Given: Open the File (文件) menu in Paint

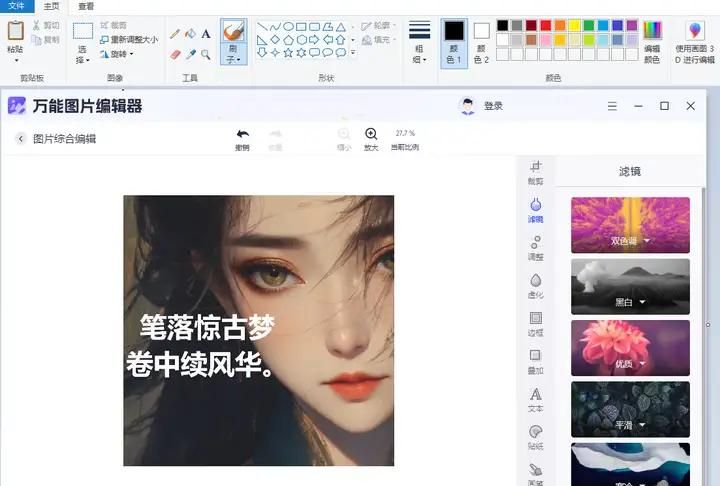Looking at the screenshot, I should (17, 6).
